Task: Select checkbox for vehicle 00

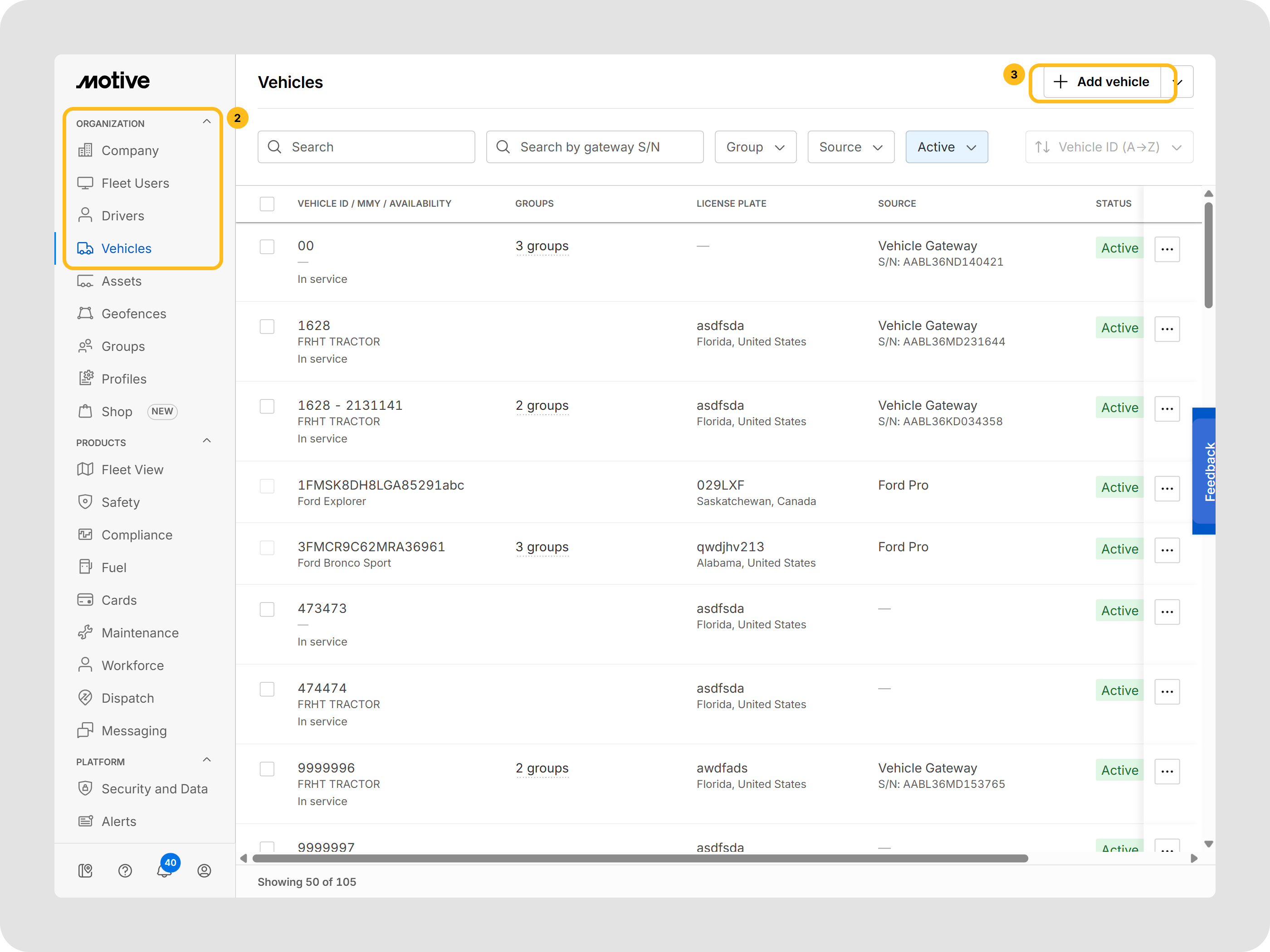Action: (267, 247)
